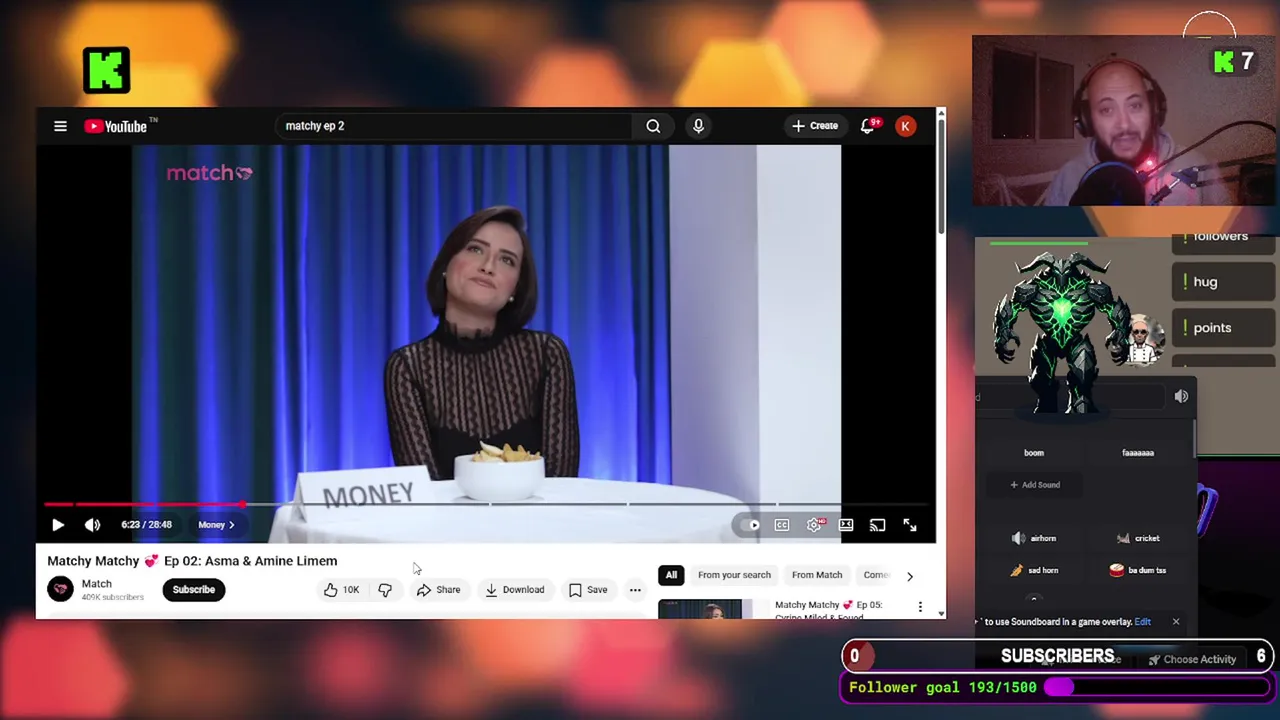Screen dimensions: 1280x720
Task: Run search with the magnifier icon
Action: click(653, 126)
